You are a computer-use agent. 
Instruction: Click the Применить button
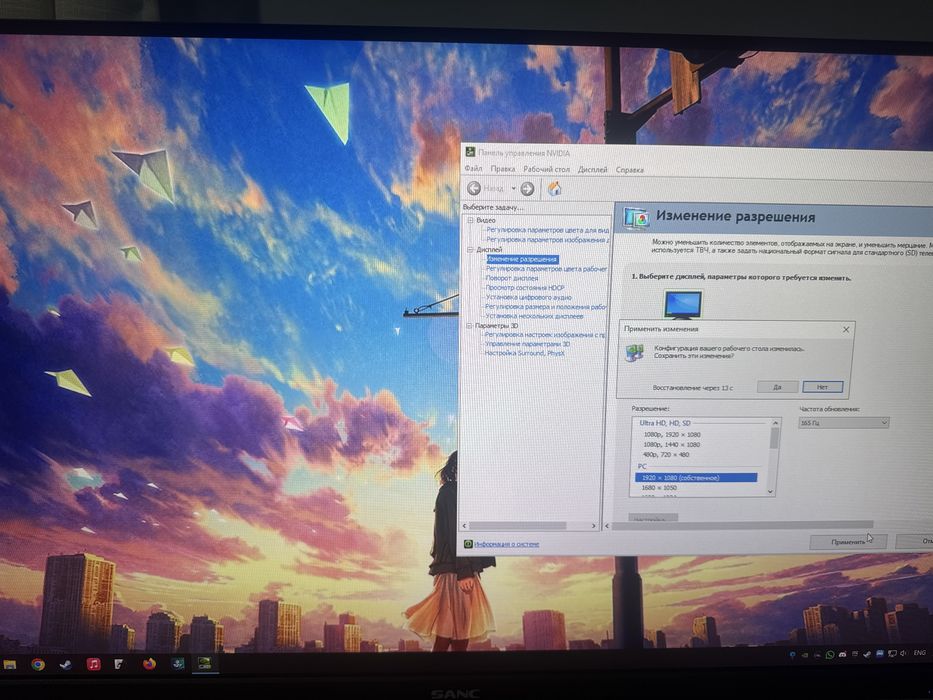point(848,542)
